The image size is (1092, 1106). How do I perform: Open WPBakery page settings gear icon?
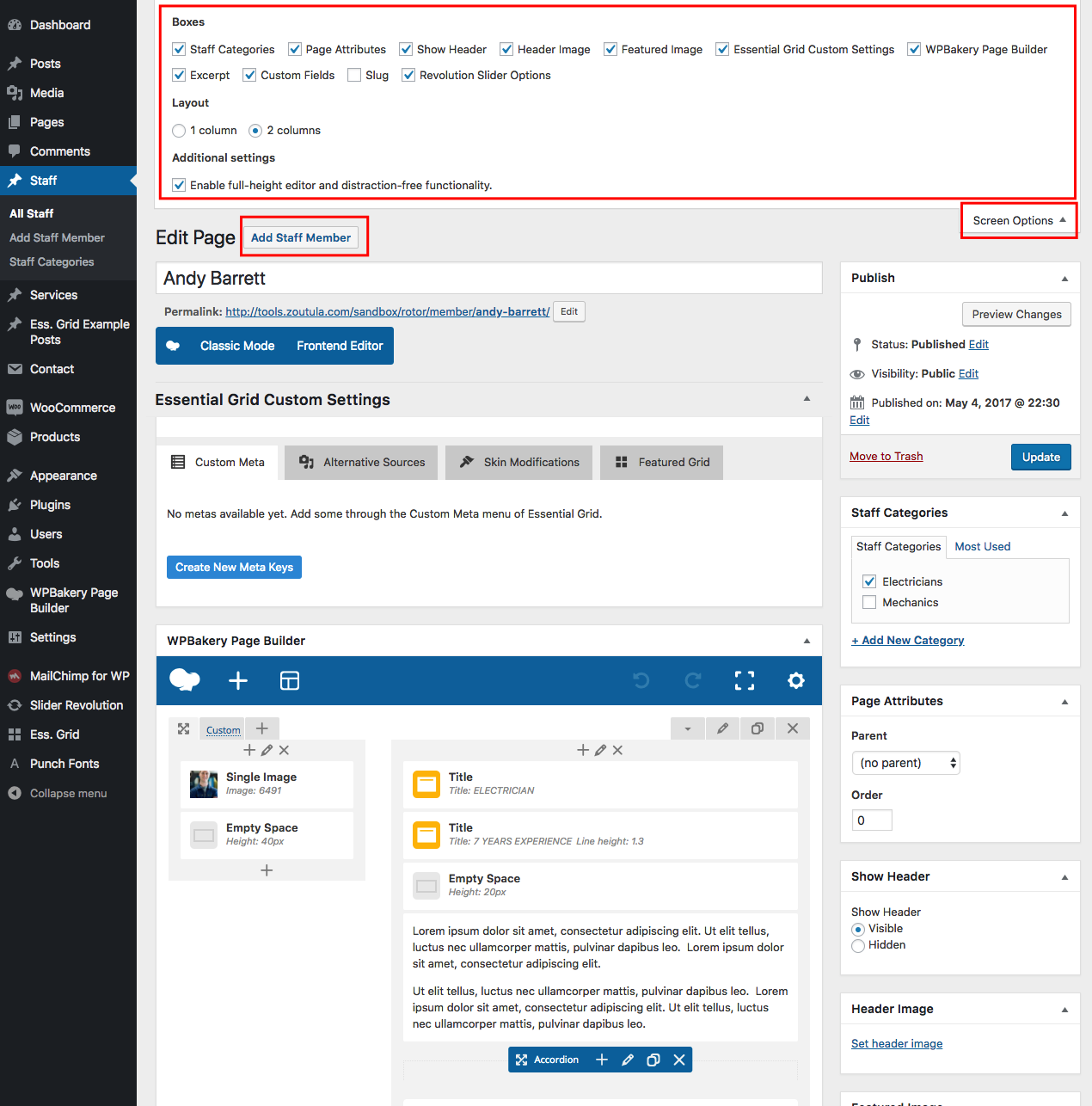(x=796, y=681)
